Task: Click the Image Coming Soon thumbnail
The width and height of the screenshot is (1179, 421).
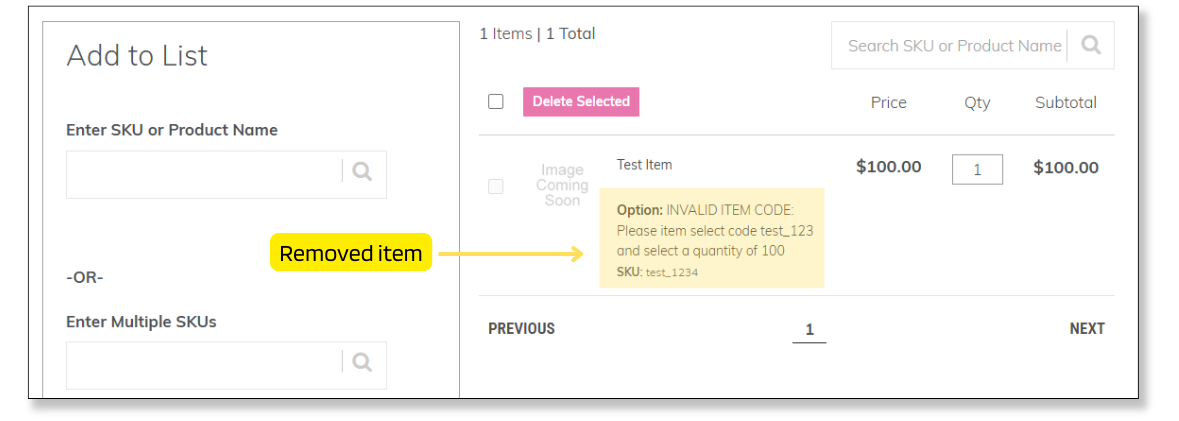Action: [x=562, y=185]
